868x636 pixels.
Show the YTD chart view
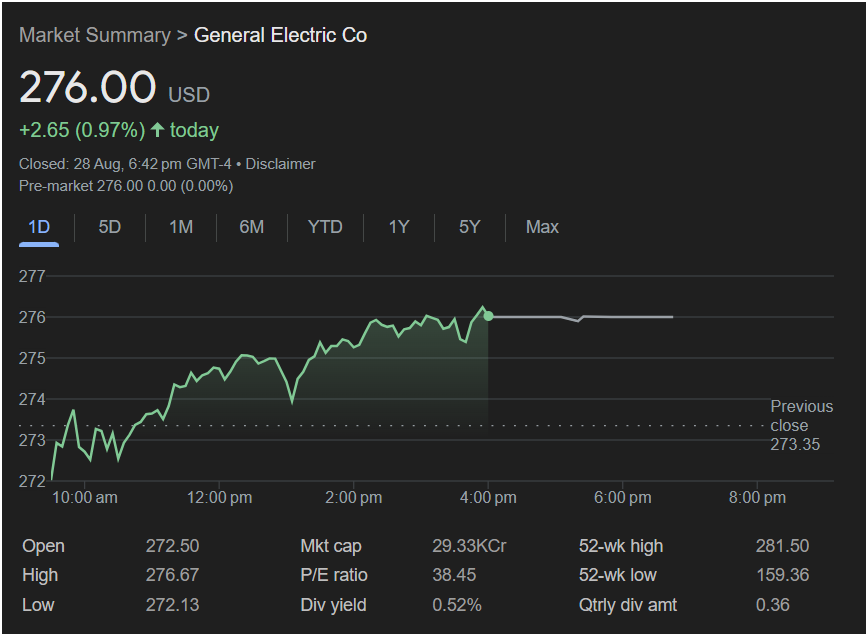point(325,227)
